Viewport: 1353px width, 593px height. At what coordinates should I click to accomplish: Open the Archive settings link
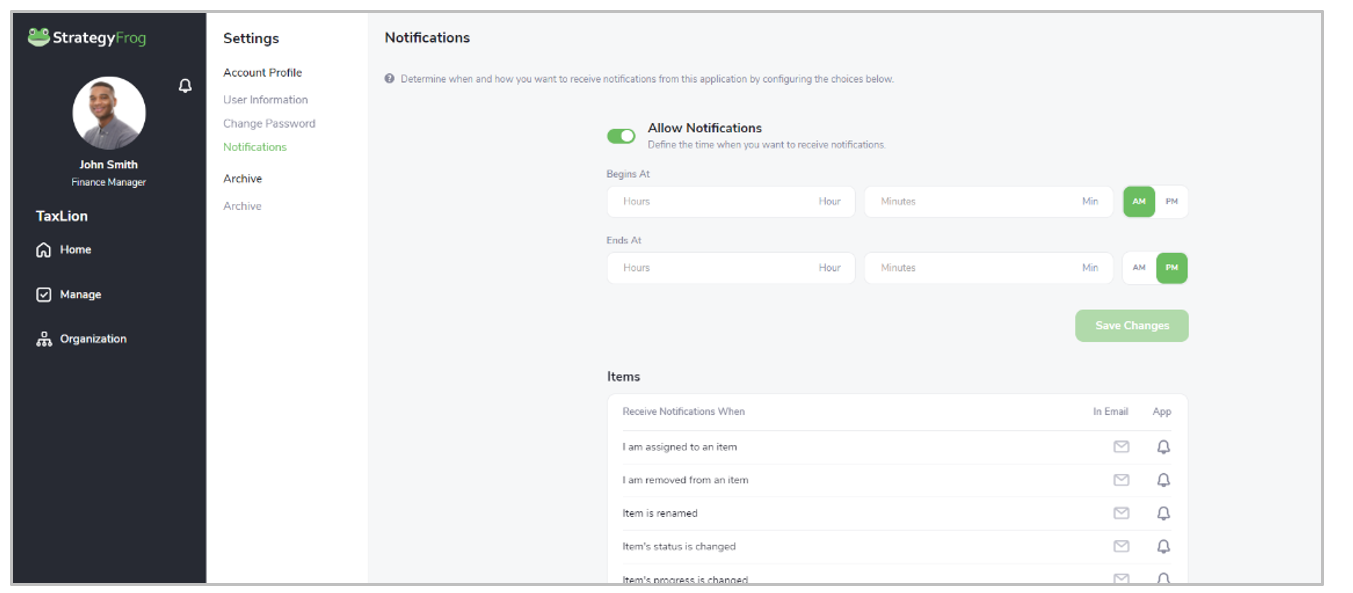(242, 206)
